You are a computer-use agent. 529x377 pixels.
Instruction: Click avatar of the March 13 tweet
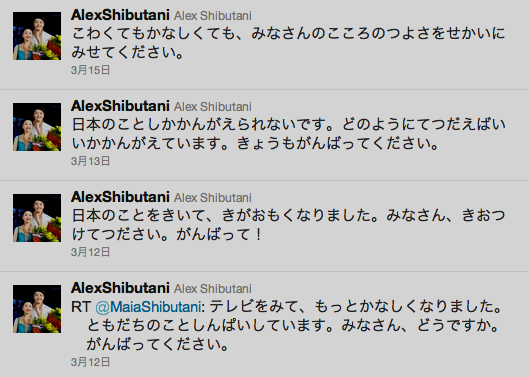coord(37,127)
